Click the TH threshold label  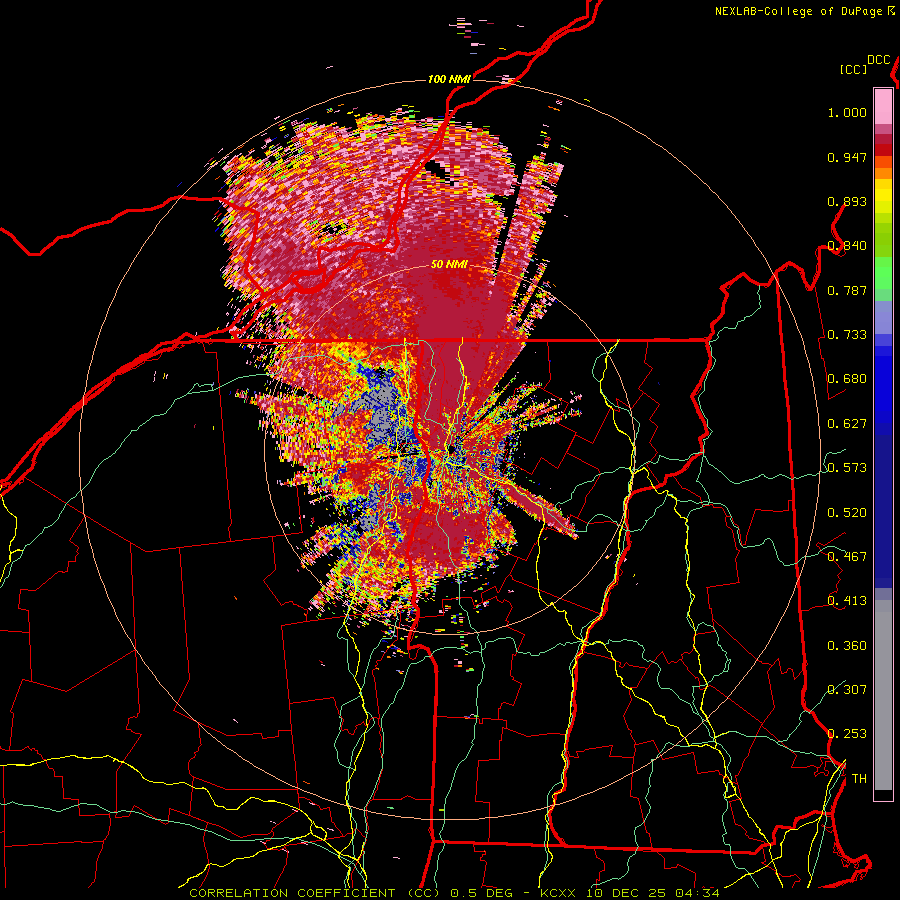pyautogui.click(x=859, y=779)
